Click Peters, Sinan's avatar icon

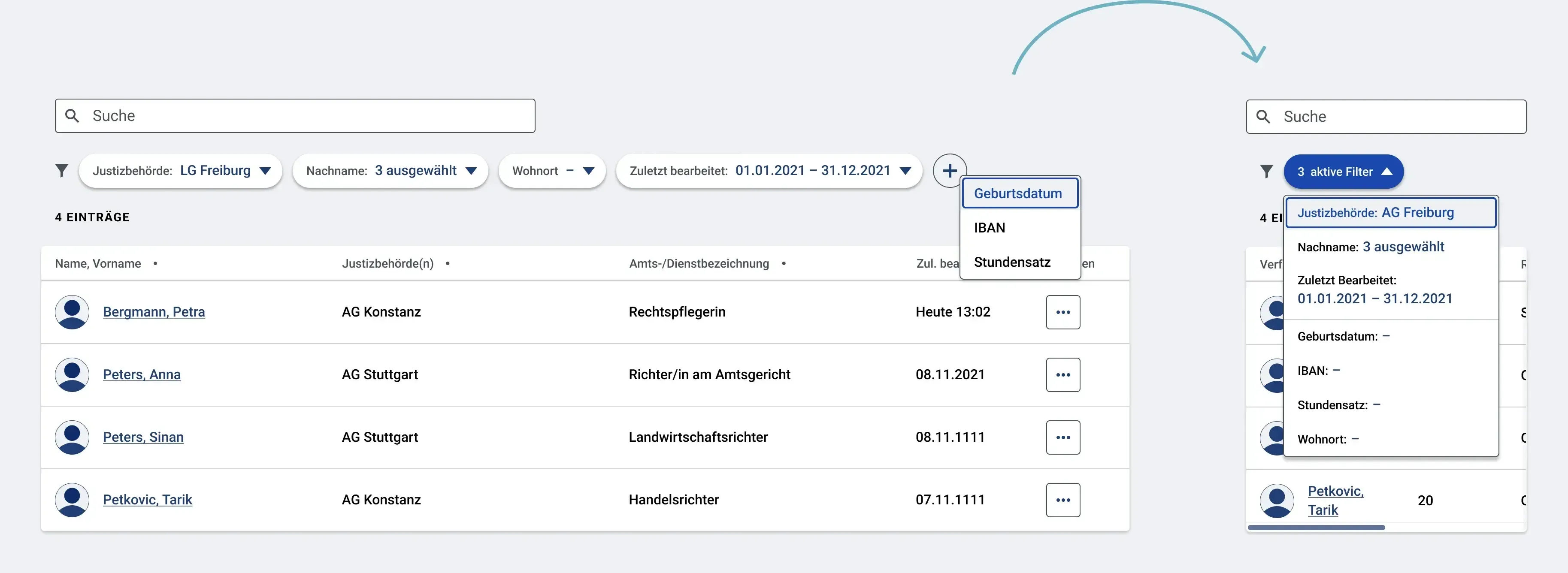click(72, 437)
